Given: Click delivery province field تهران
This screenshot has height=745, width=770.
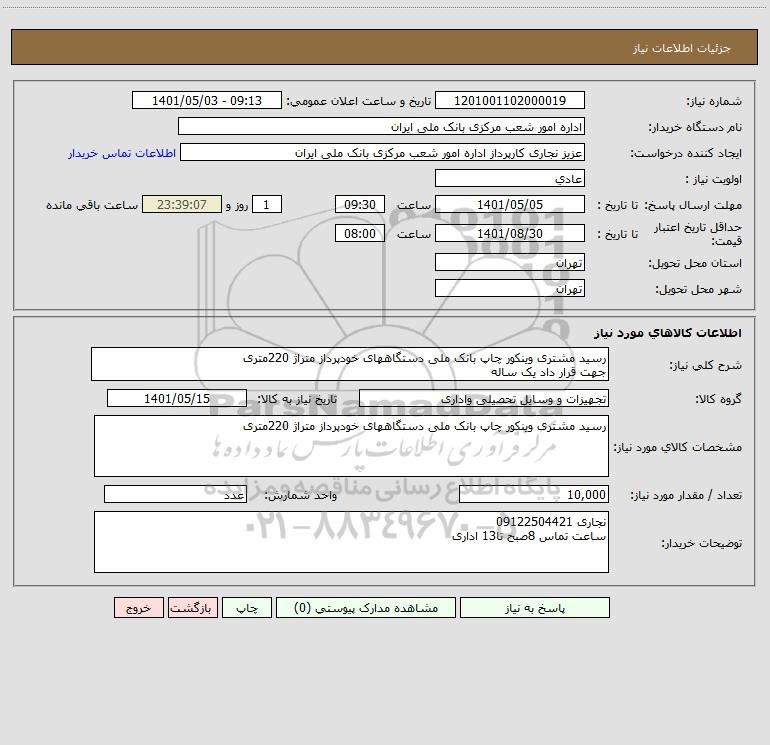Looking at the screenshot, I should click(510, 262).
